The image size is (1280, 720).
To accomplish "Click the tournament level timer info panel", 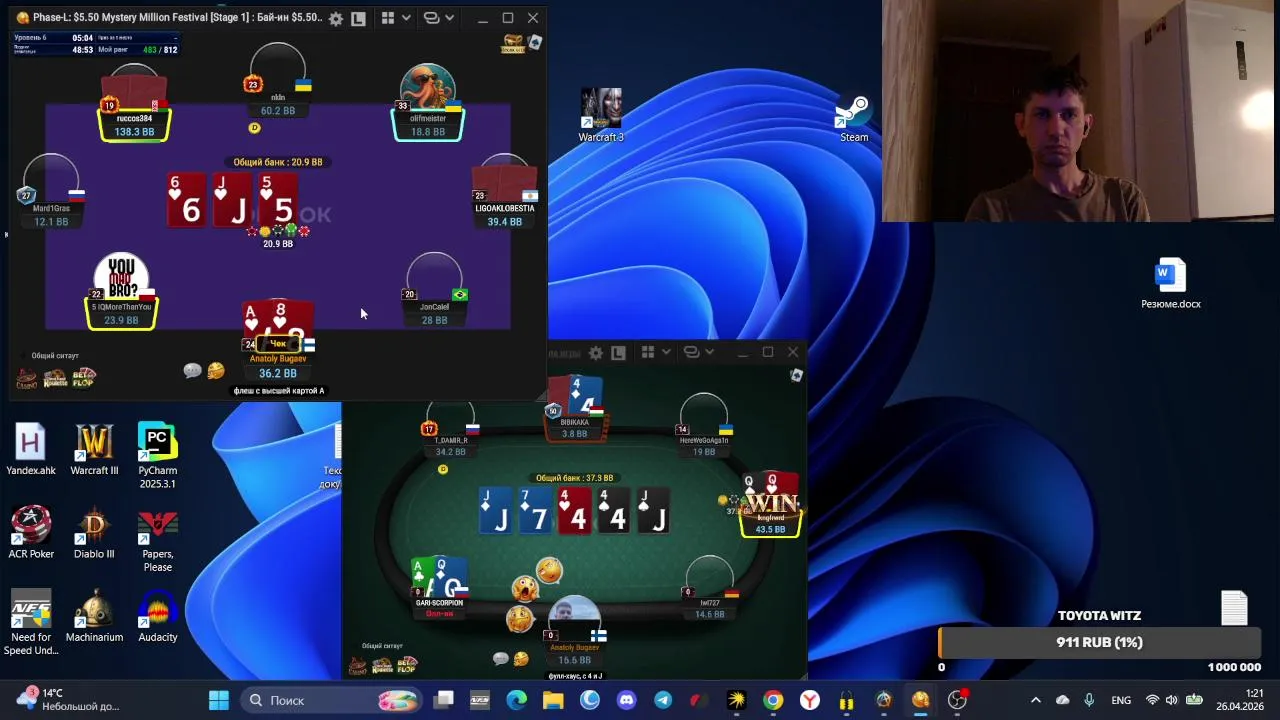I will 96,43.
